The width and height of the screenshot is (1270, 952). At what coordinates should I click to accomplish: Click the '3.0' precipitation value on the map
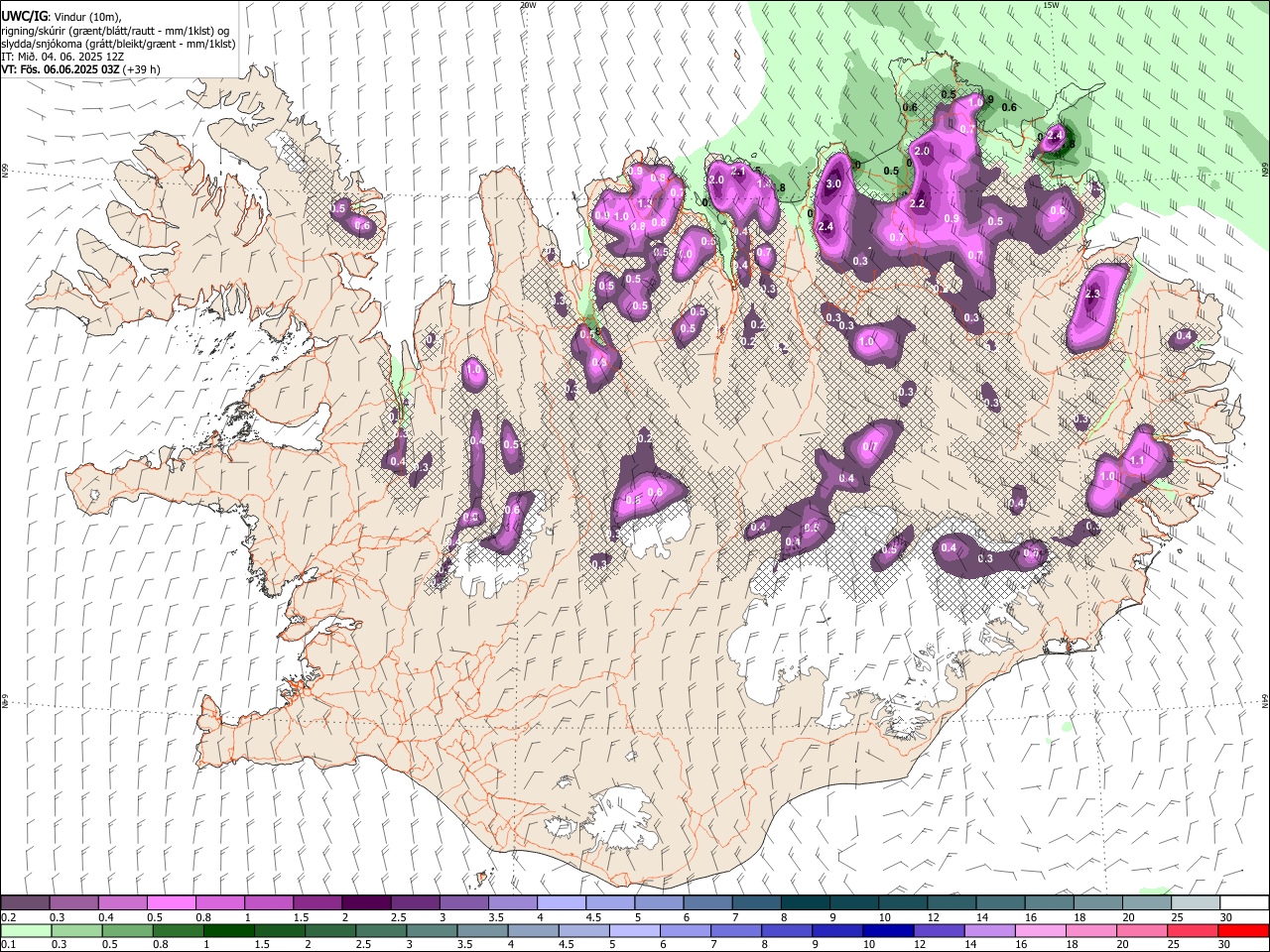tap(833, 183)
